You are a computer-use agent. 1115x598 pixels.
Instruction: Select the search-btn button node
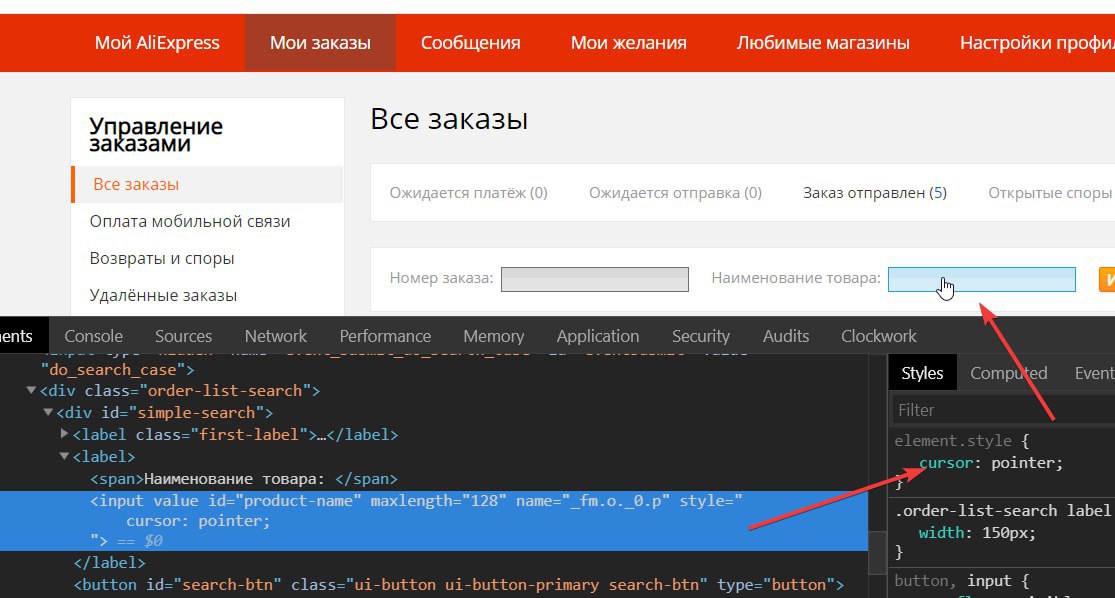[459, 584]
